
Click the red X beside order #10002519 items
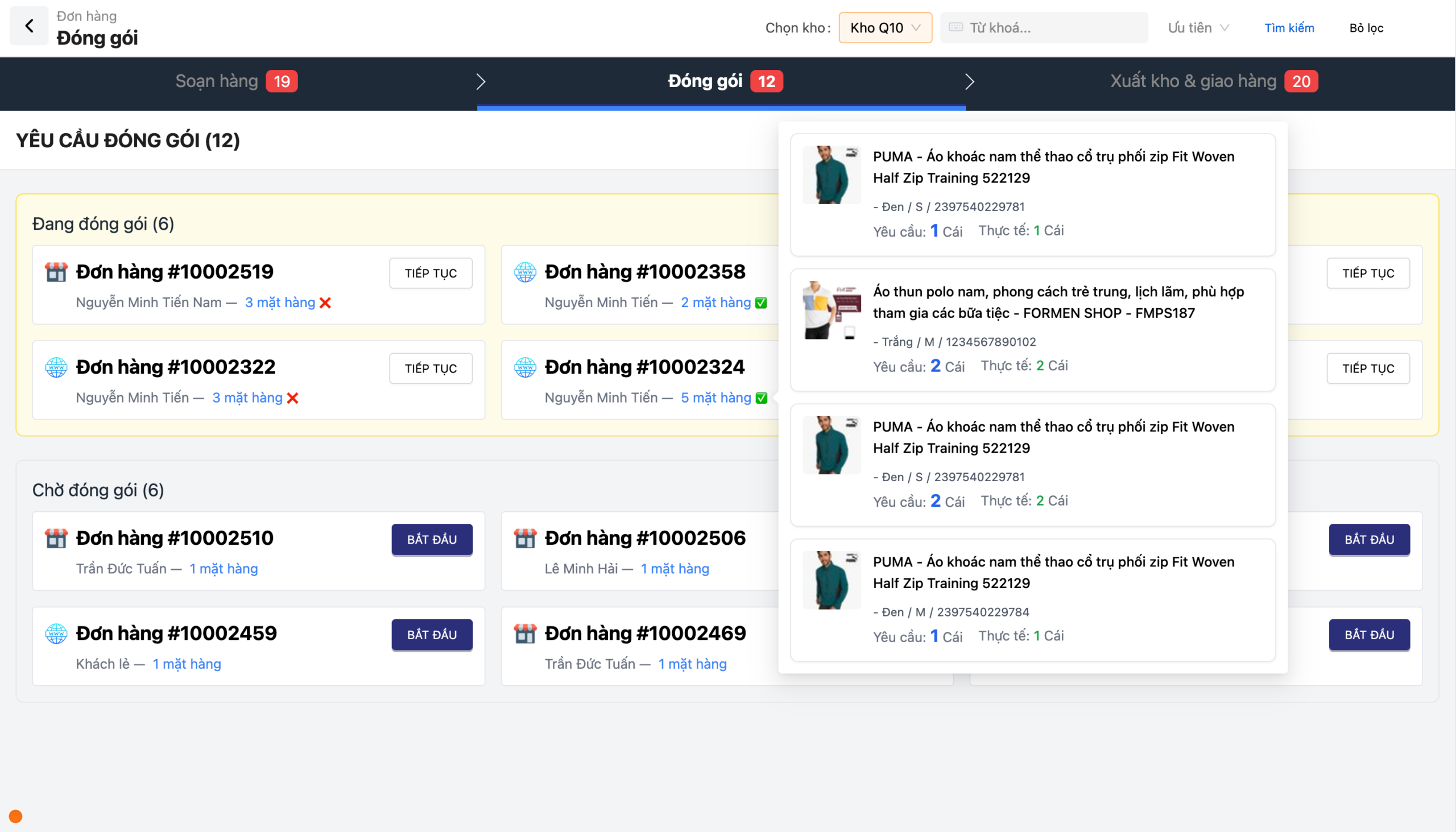pos(325,303)
